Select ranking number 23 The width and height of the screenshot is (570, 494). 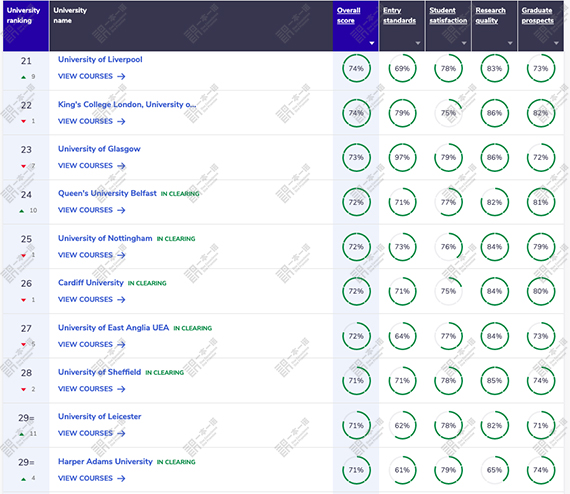coord(26,150)
